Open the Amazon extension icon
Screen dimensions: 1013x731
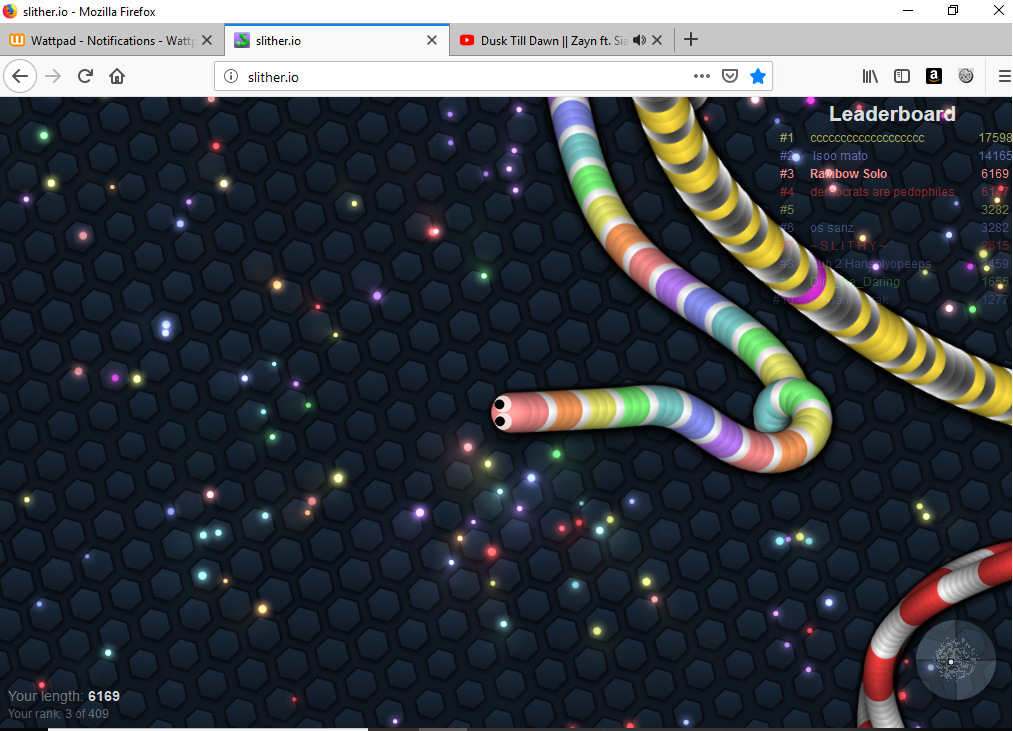click(x=934, y=76)
